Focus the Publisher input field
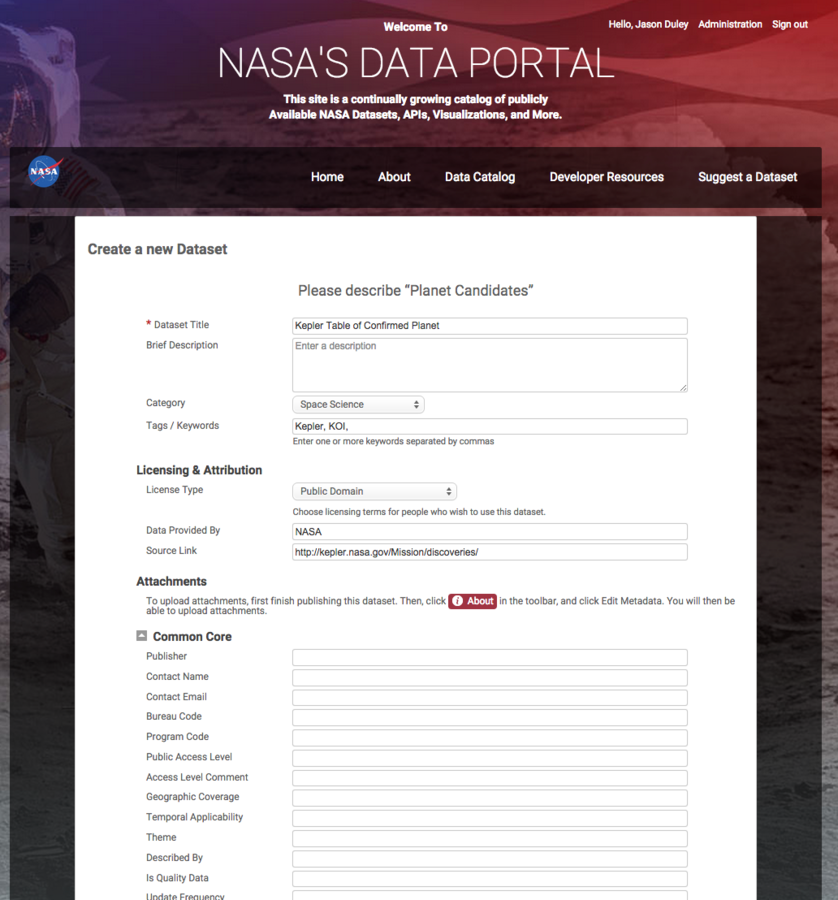This screenshot has height=900, width=838. pos(490,658)
